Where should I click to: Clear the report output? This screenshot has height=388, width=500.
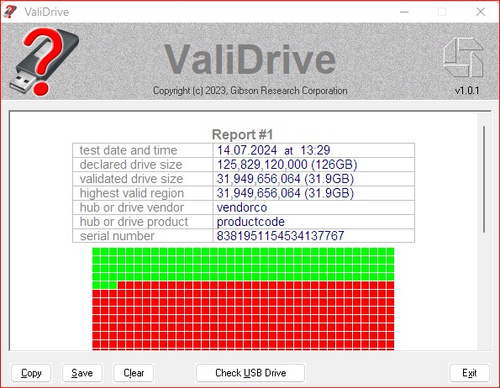click(x=134, y=373)
